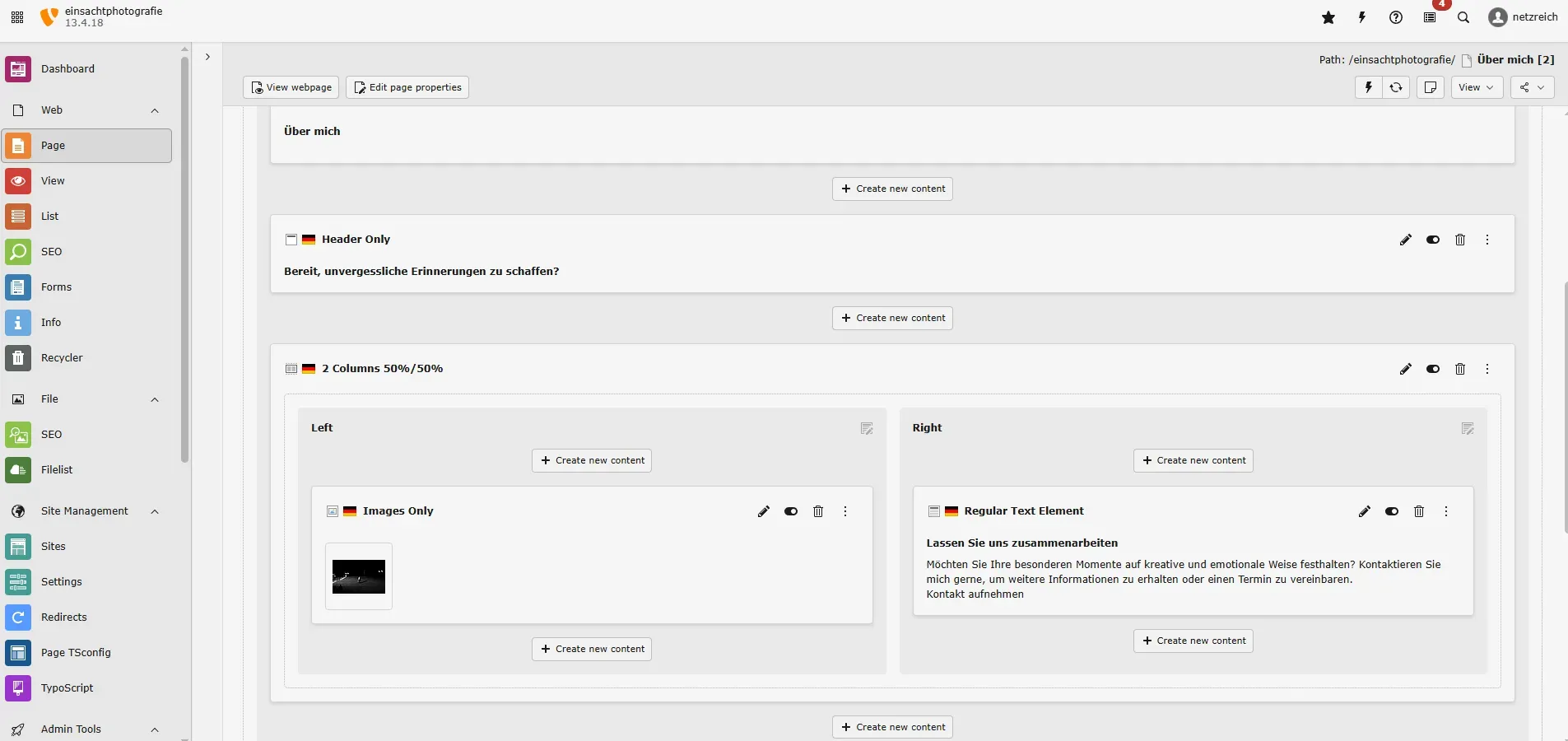1568x741 pixels.
Task: Open the TypoScript module
Action: coord(67,688)
